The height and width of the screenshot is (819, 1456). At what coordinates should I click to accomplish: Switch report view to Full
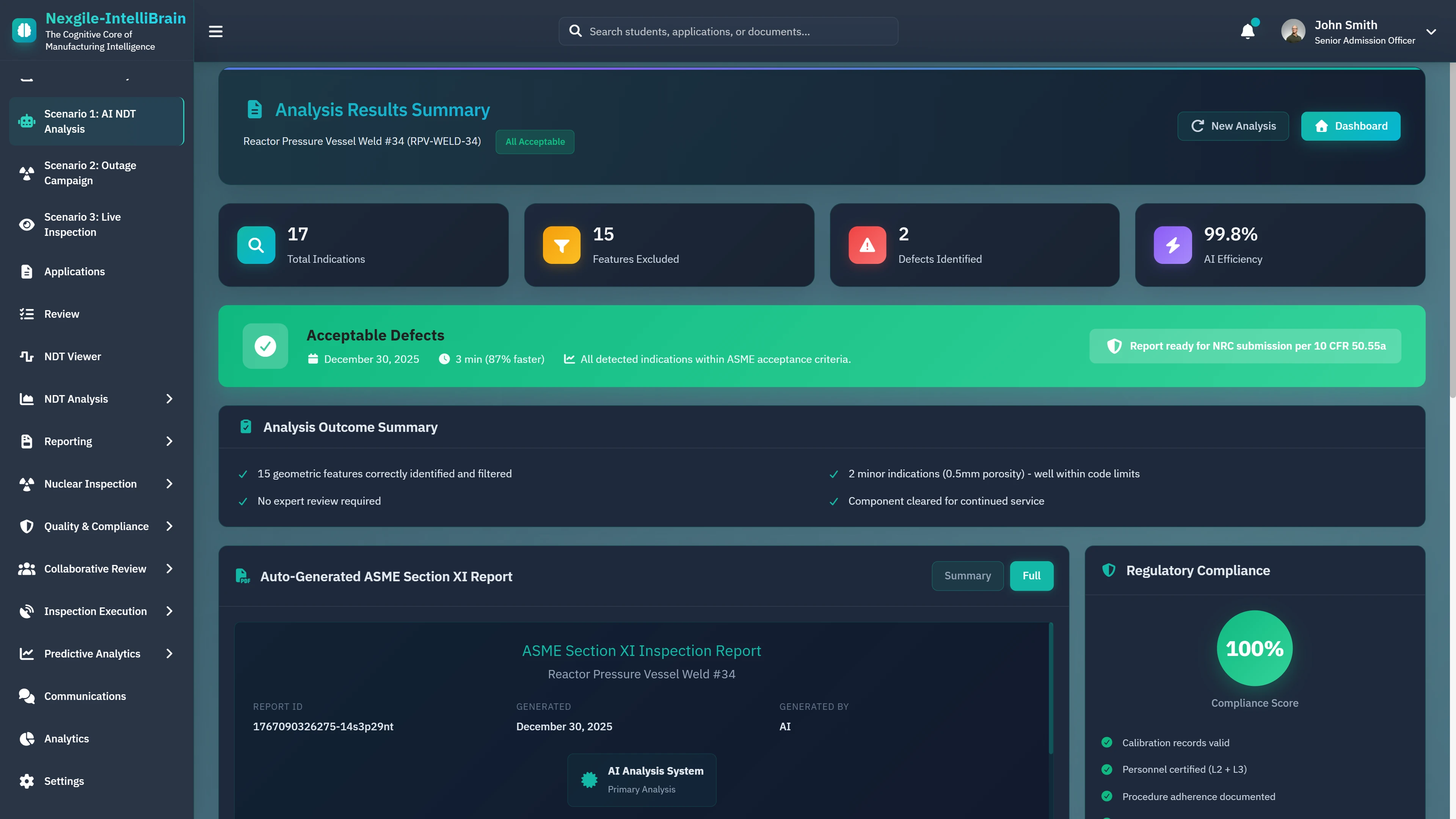pyautogui.click(x=1031, y=576)
